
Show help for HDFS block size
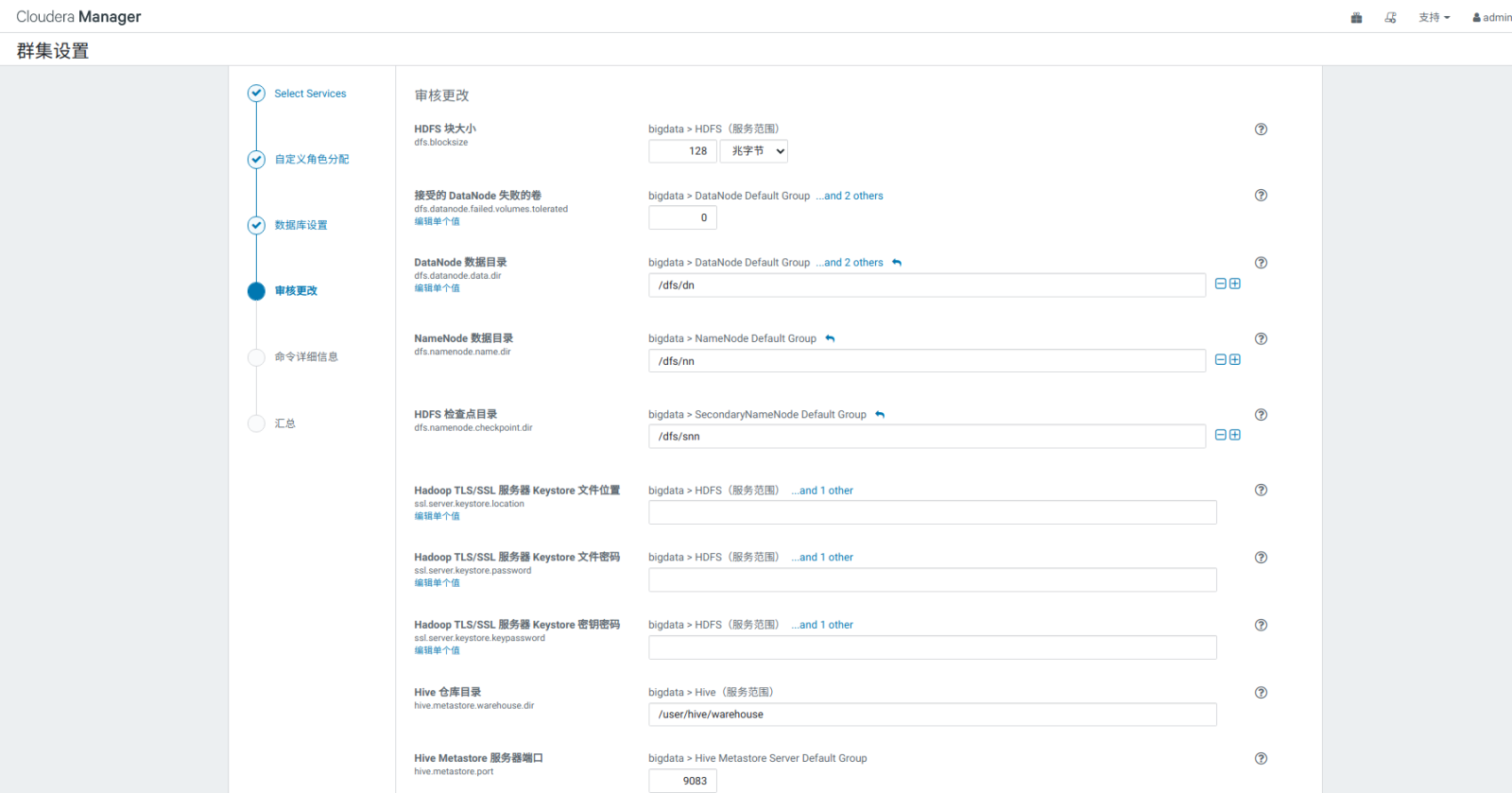point(1261,129)
